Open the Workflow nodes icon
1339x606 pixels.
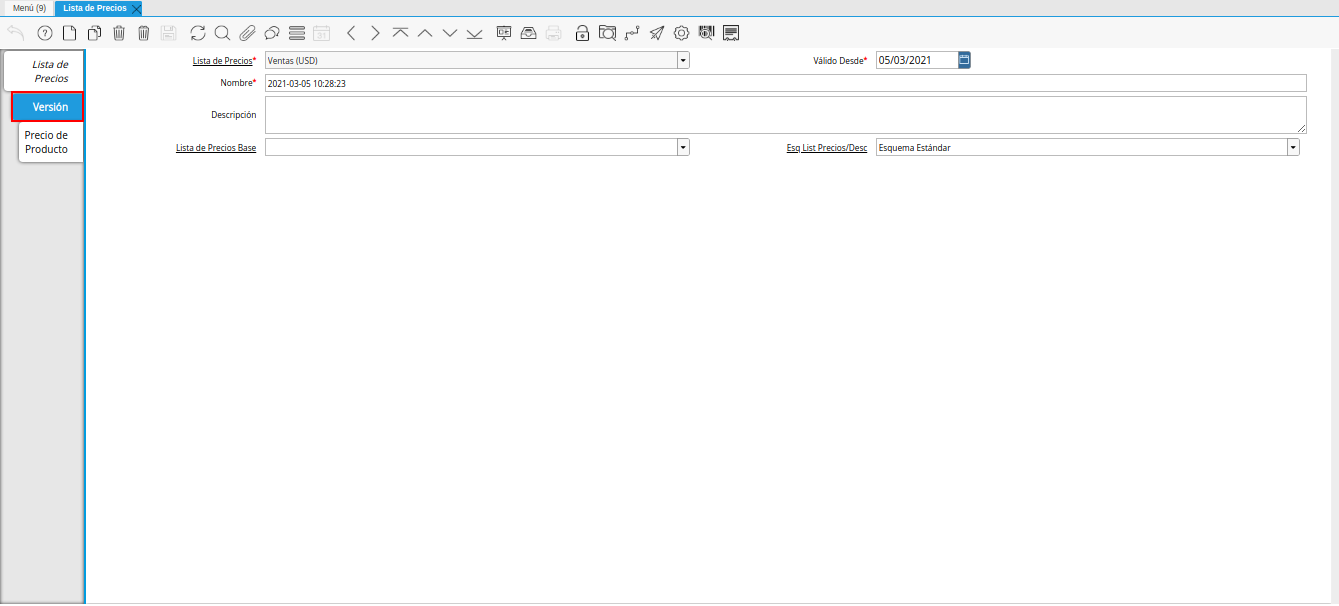coord(632,33)
